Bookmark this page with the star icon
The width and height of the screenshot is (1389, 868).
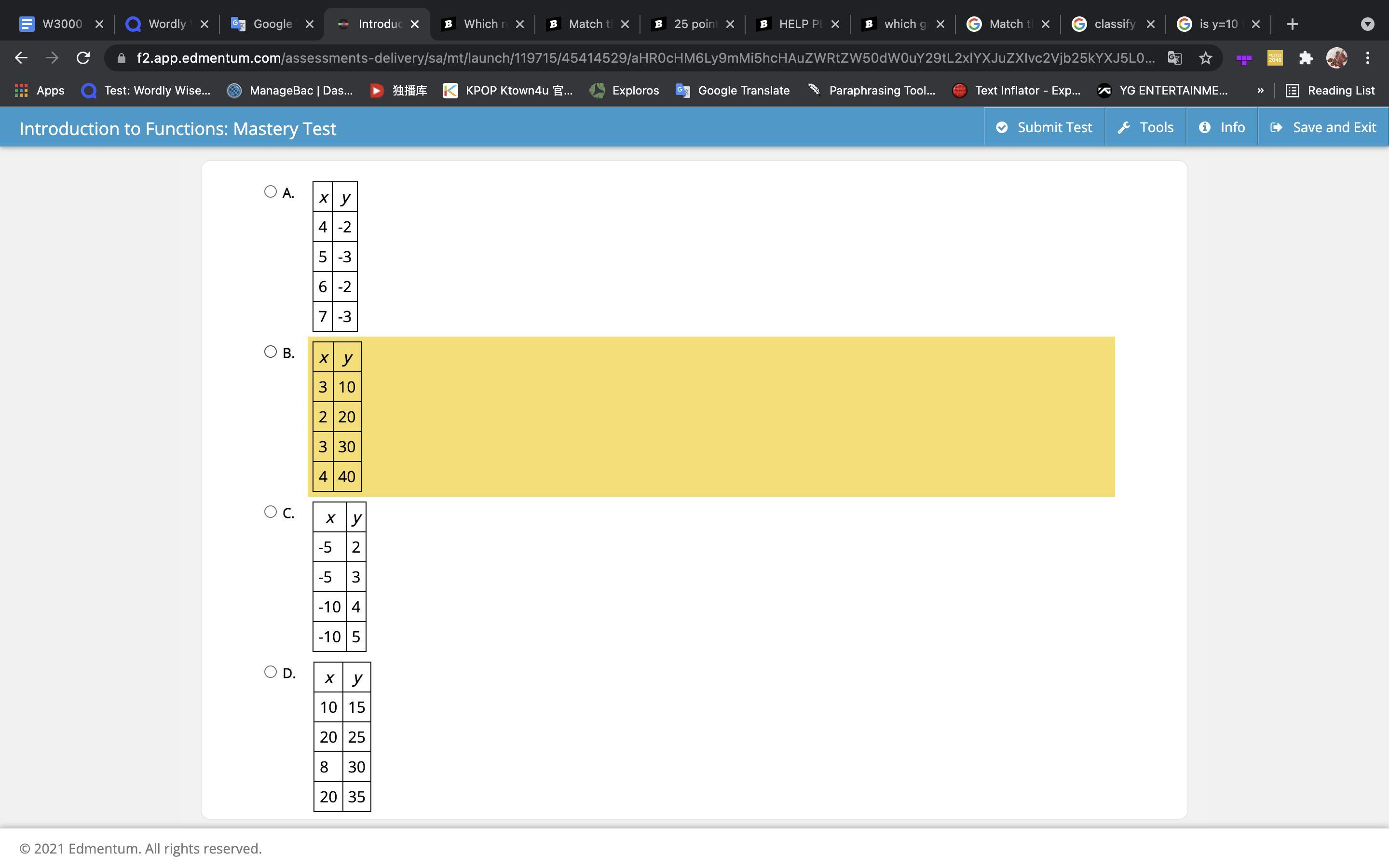[1205, 58]
